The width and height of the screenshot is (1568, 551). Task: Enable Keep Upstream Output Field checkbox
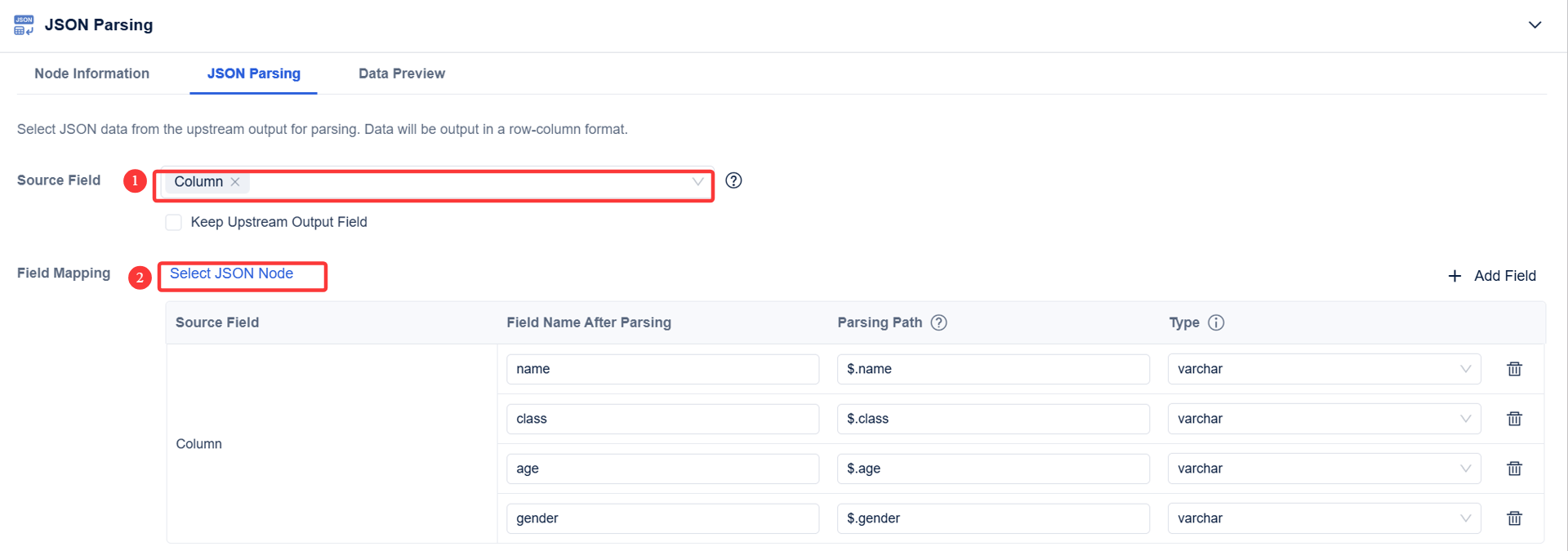click(x=173, y=222)
